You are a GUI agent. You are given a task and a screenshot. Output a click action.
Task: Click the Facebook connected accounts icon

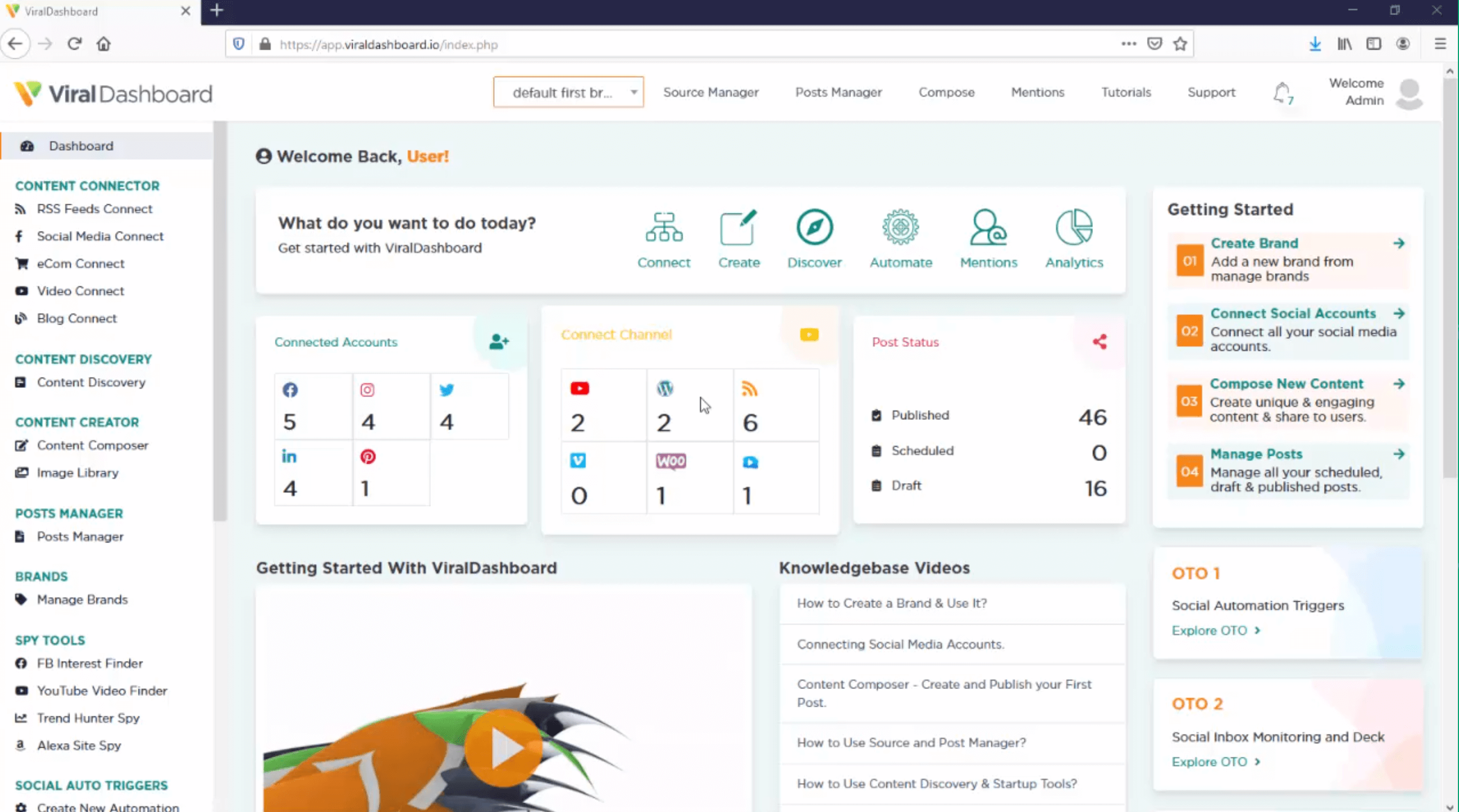point(290,389)
